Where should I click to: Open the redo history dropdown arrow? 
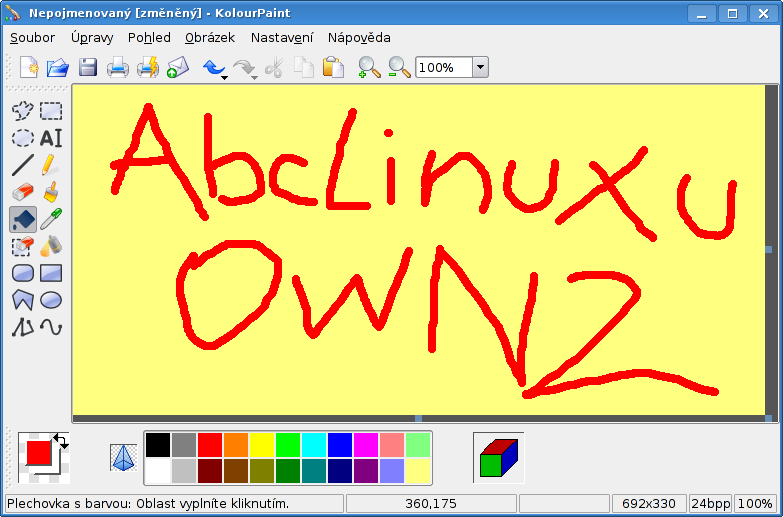coord(255,77)
